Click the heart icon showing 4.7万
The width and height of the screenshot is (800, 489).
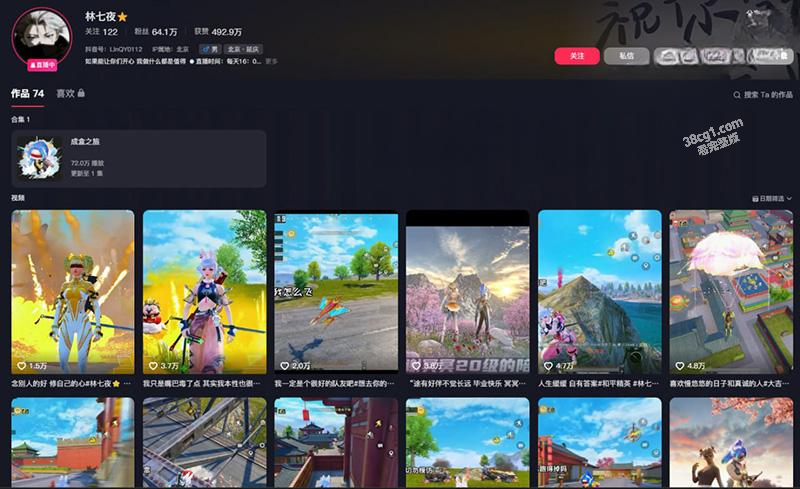tap(548, 366)
